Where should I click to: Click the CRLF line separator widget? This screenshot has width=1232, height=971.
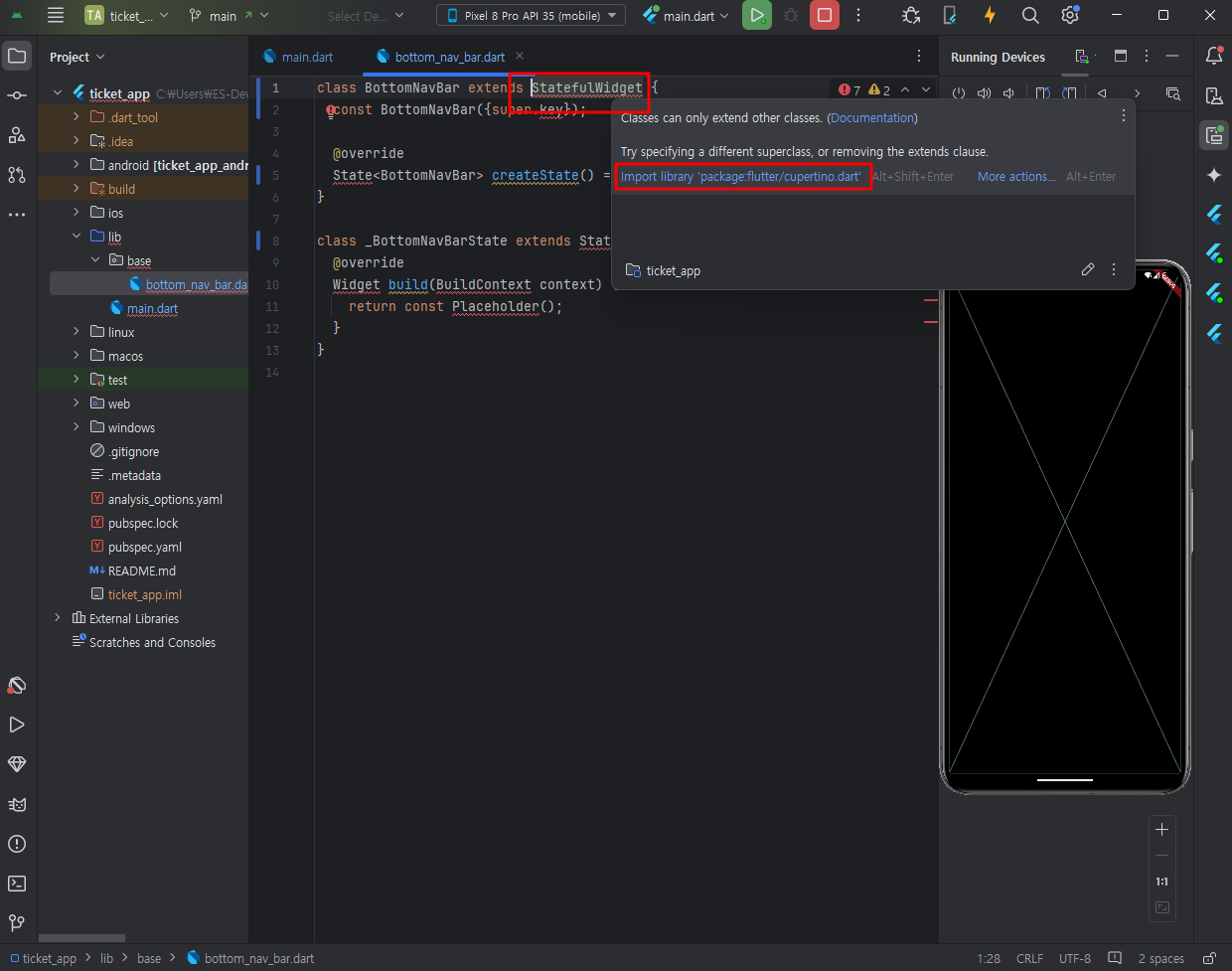click(1029, 958)
